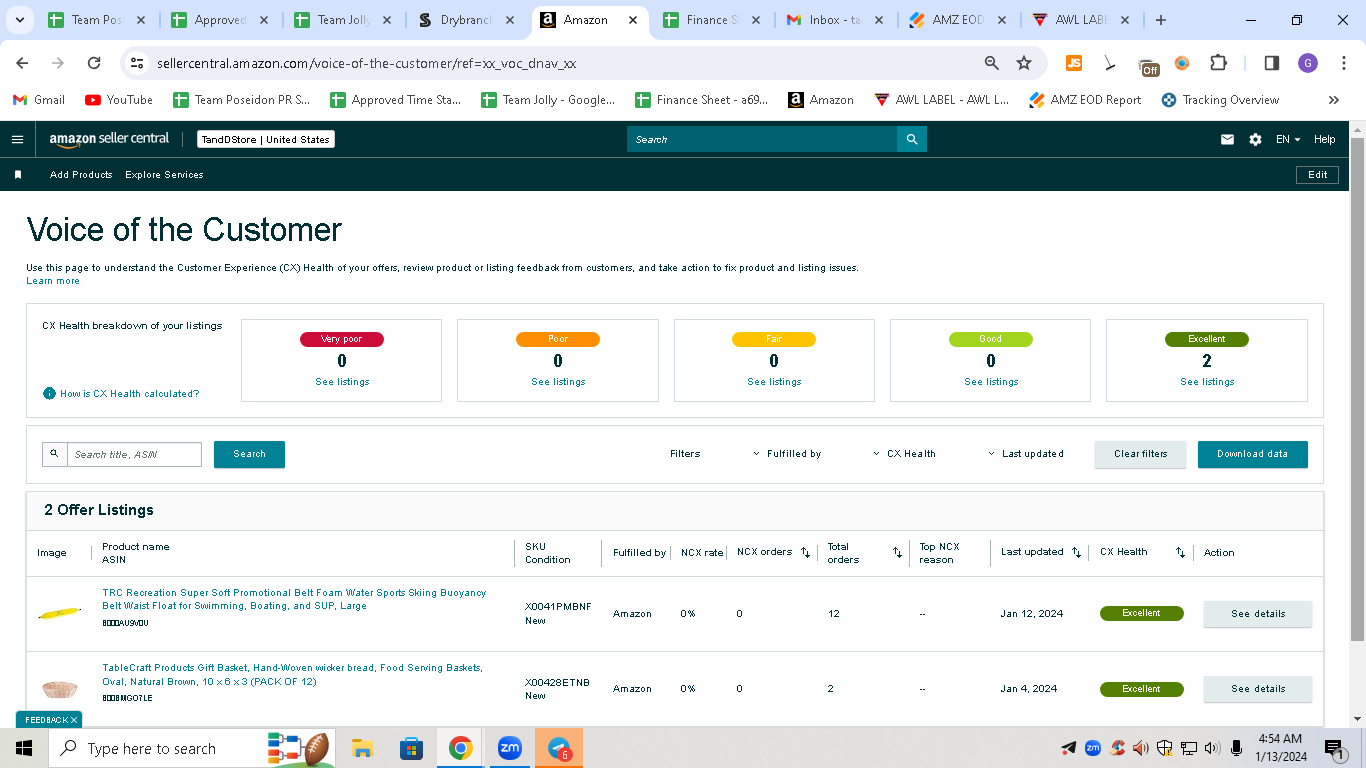1366x768 pixels.
Task: Open the Fulfilled by filter dropdown
Action: click(787, 454)
